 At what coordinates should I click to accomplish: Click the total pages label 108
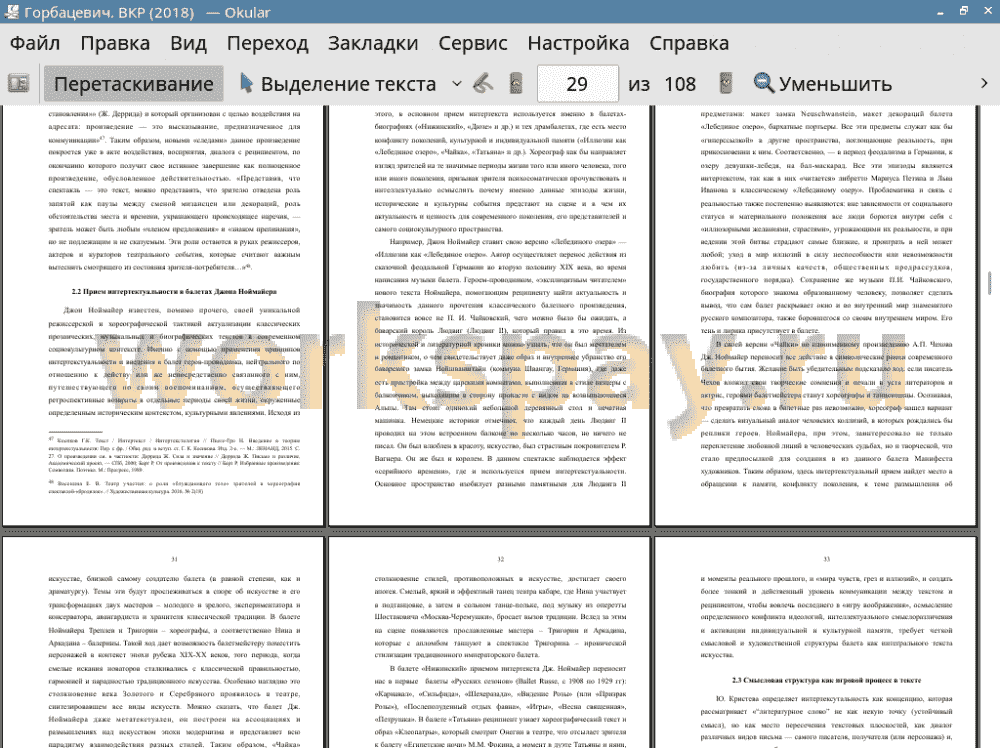tap(680, 84)
